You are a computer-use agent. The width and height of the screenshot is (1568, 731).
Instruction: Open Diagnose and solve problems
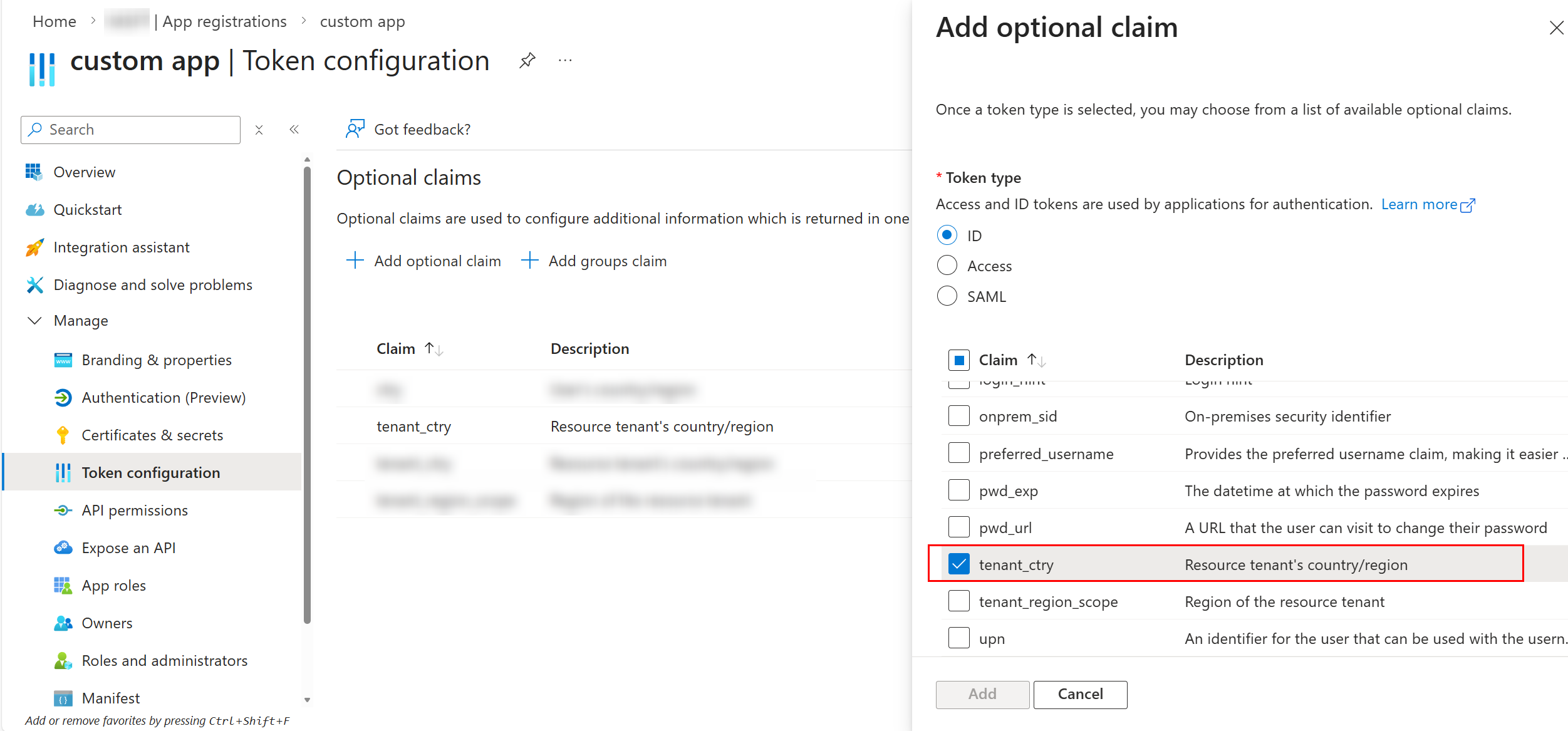153,284
